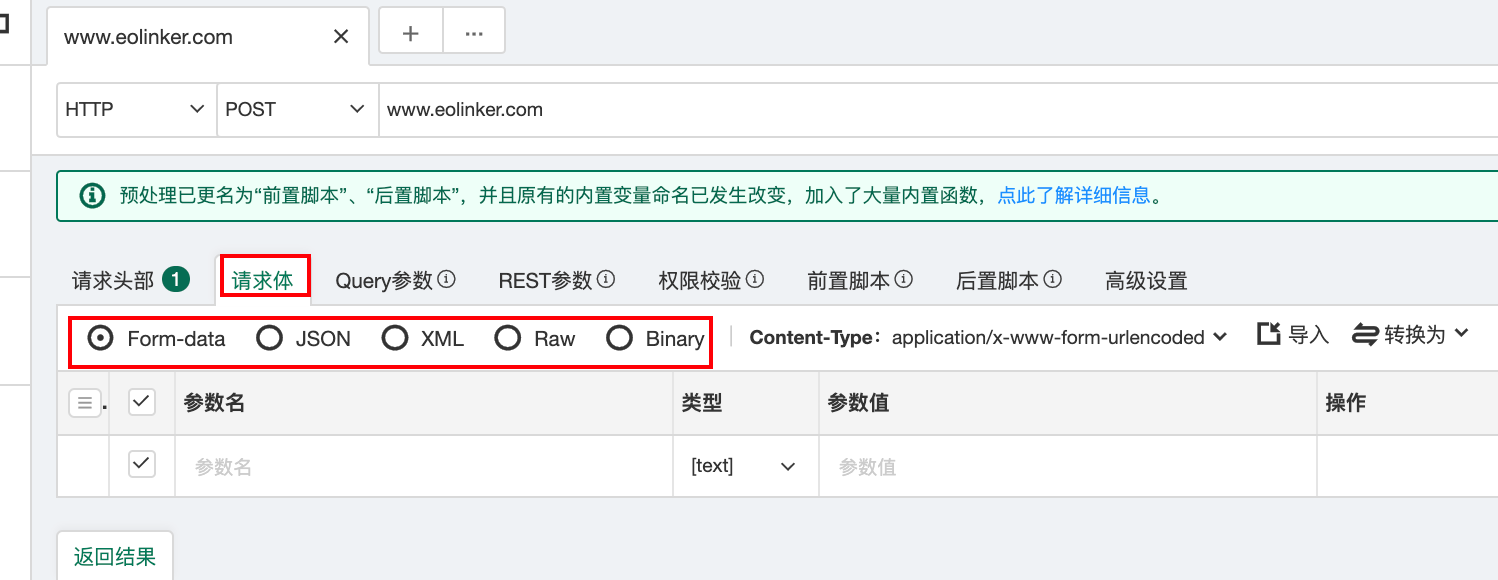Click the info icon beside 前置脚本
Image resolution: width=1498 pixels, height=580 pixels.
click(x=904, y=279)
